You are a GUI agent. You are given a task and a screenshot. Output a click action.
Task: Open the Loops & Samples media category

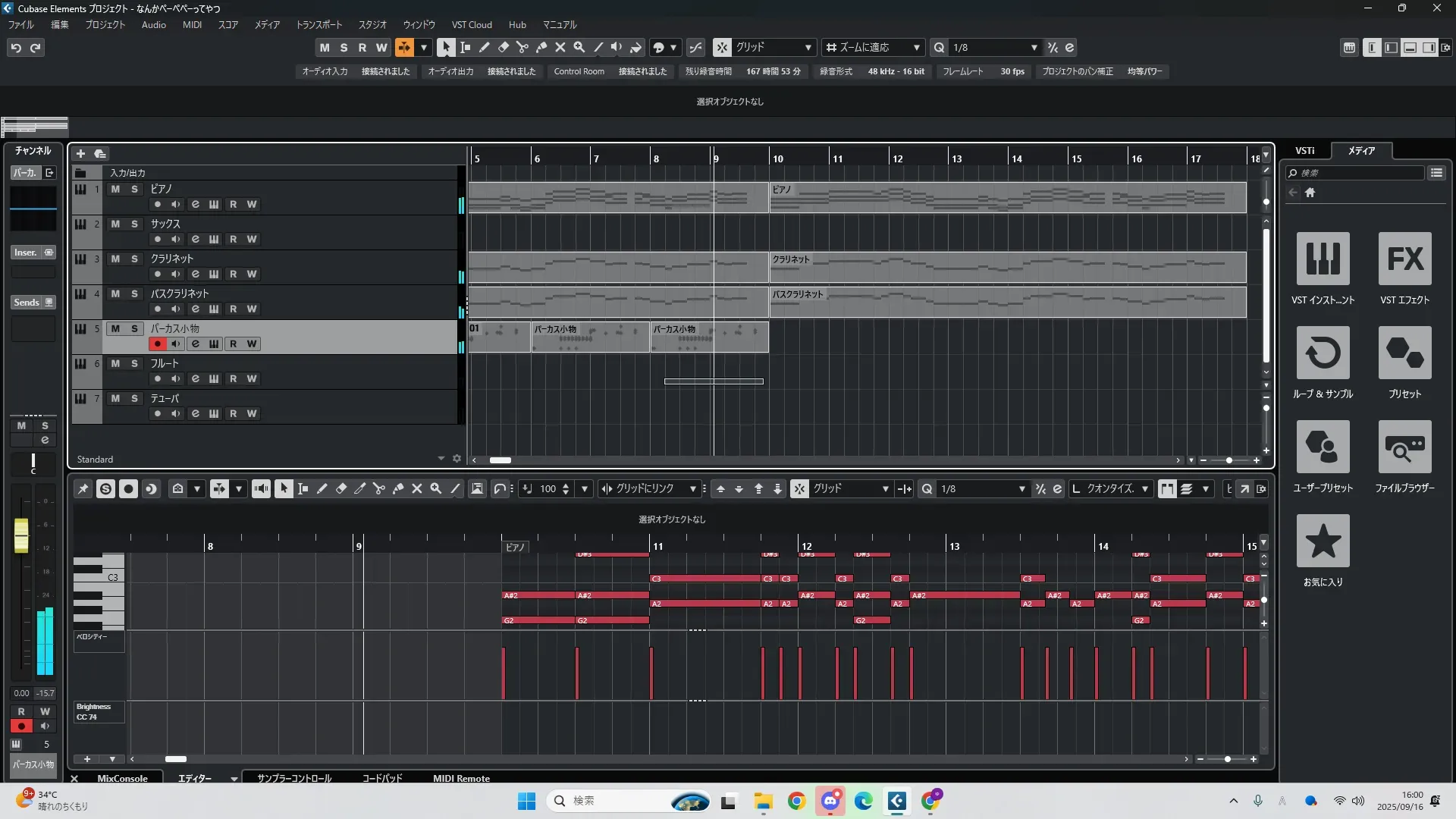coord(1323,353)
